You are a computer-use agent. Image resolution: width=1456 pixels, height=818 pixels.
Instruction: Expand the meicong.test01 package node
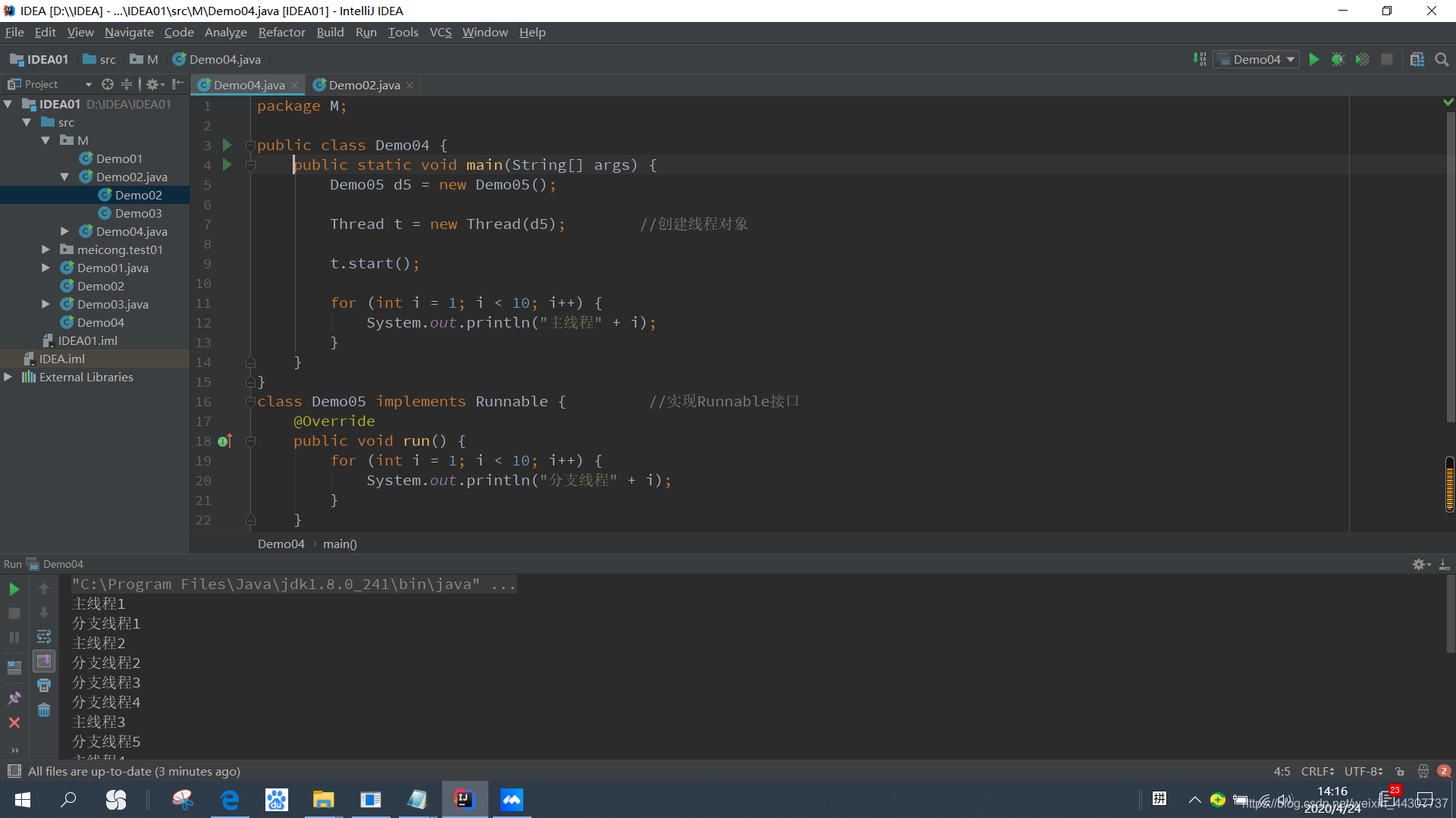(x=46, y=249)
